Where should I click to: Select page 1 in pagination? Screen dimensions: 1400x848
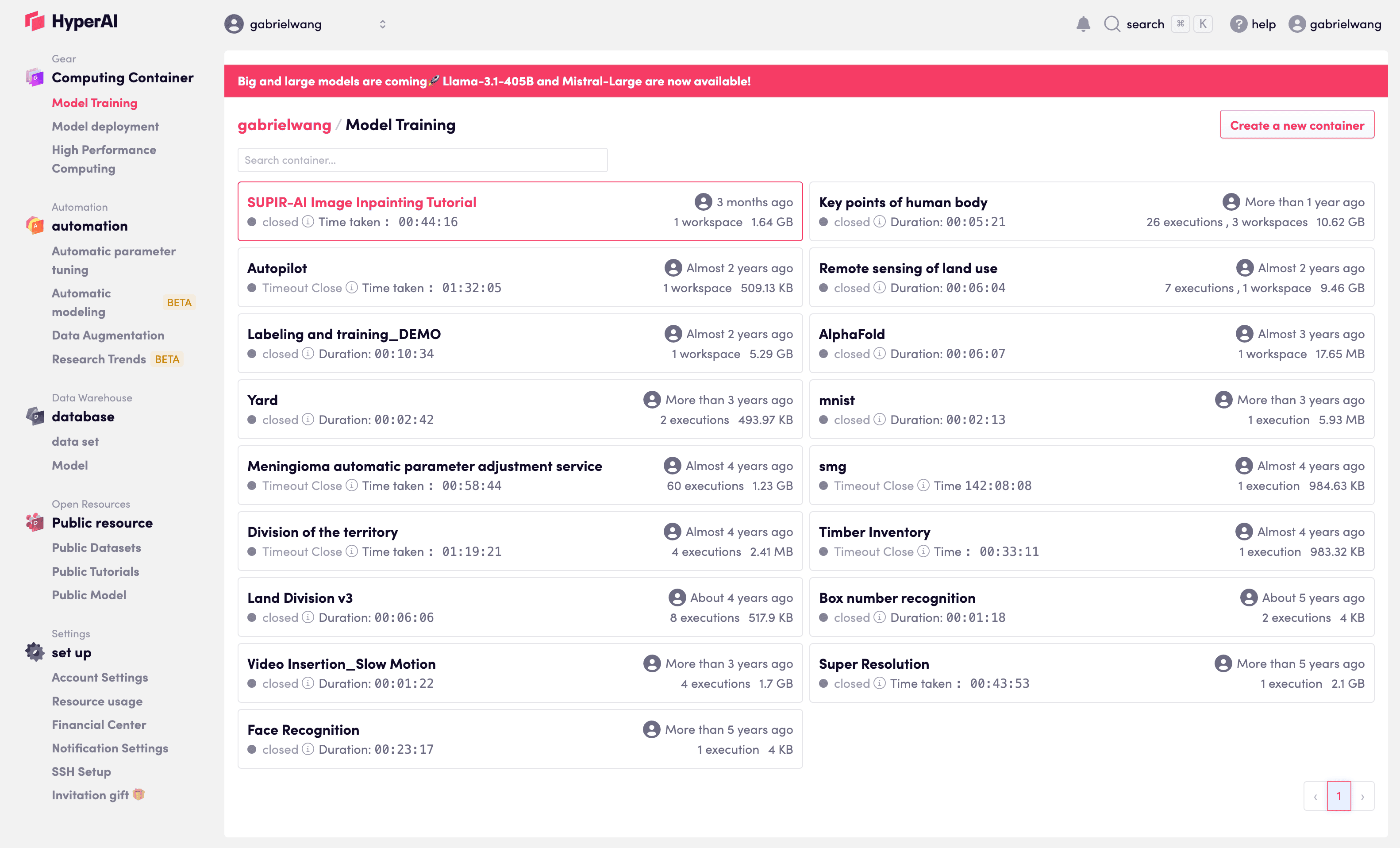(1338, 796)
